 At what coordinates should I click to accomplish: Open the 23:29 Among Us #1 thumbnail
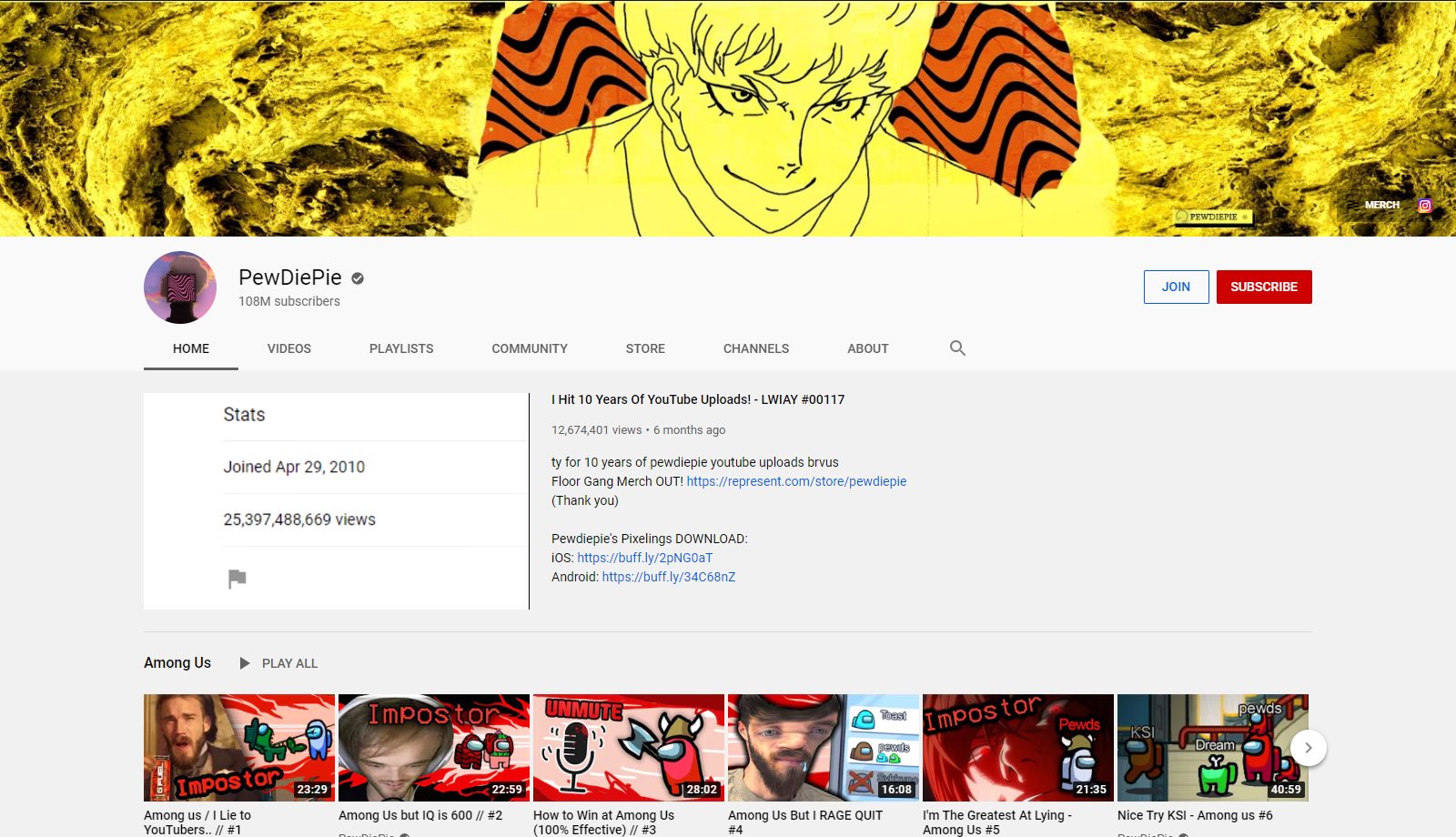tap(239, 748)
